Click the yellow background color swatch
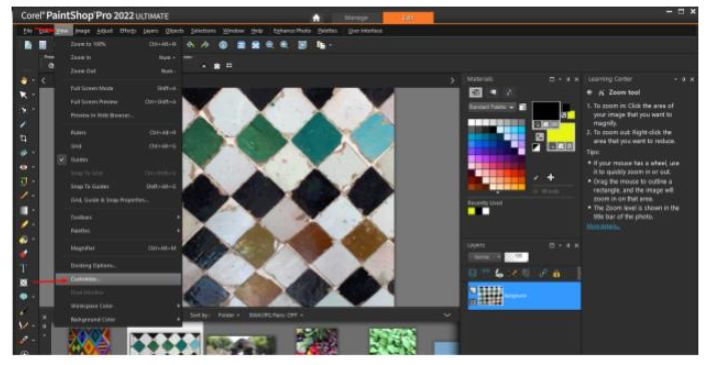Viewport: 708px width, 365px height. [561, 133]
